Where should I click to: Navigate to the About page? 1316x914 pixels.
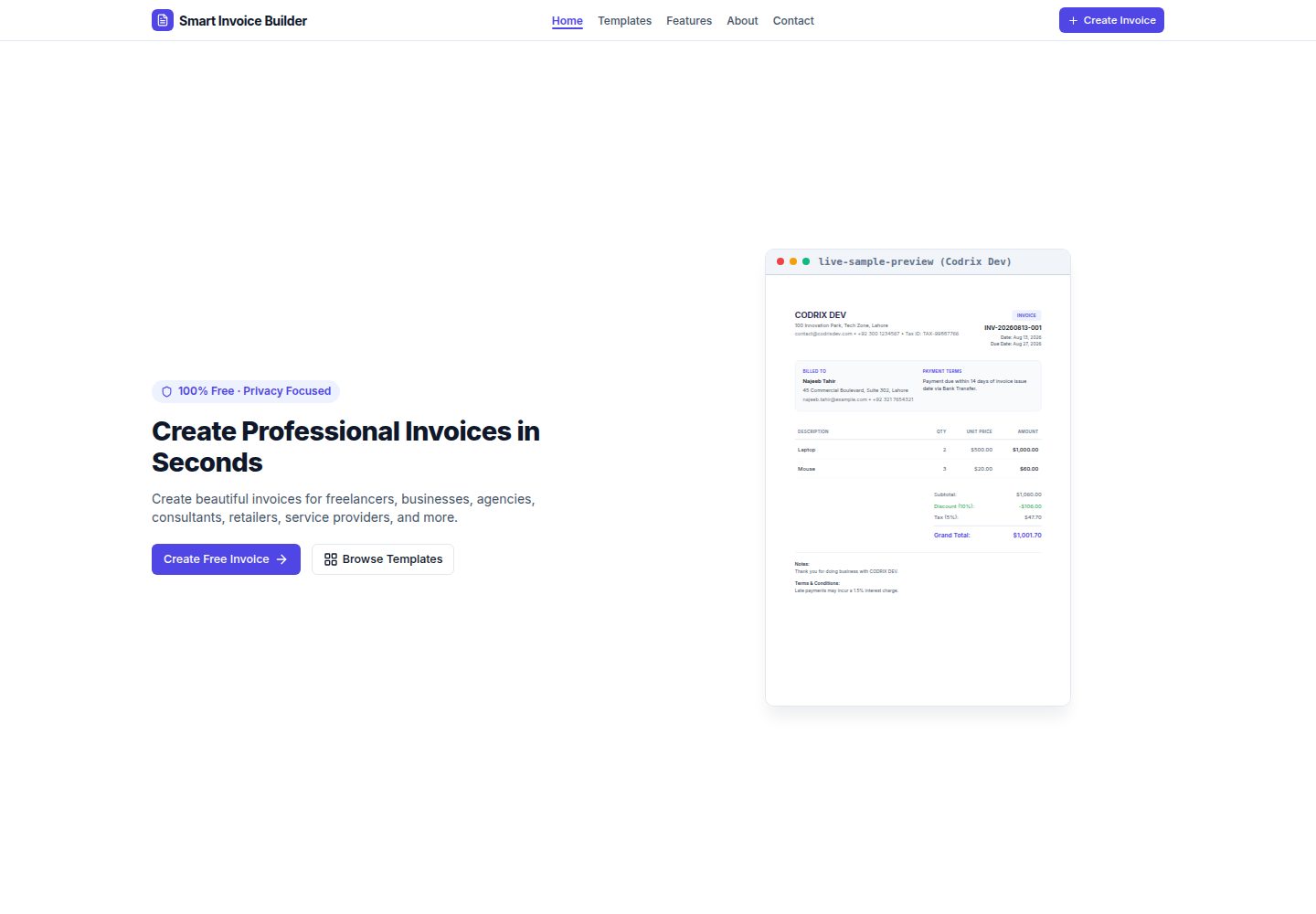(x=742, y=20)
